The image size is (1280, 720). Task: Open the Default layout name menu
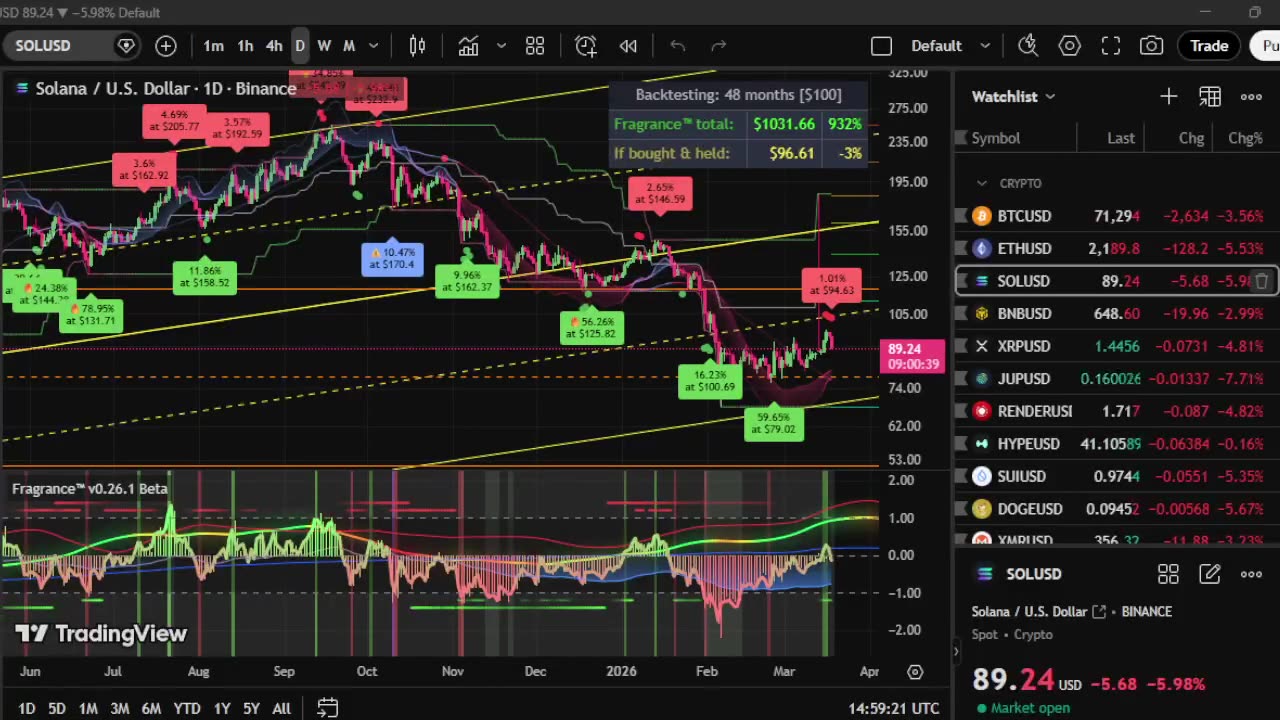pos(936,46)
